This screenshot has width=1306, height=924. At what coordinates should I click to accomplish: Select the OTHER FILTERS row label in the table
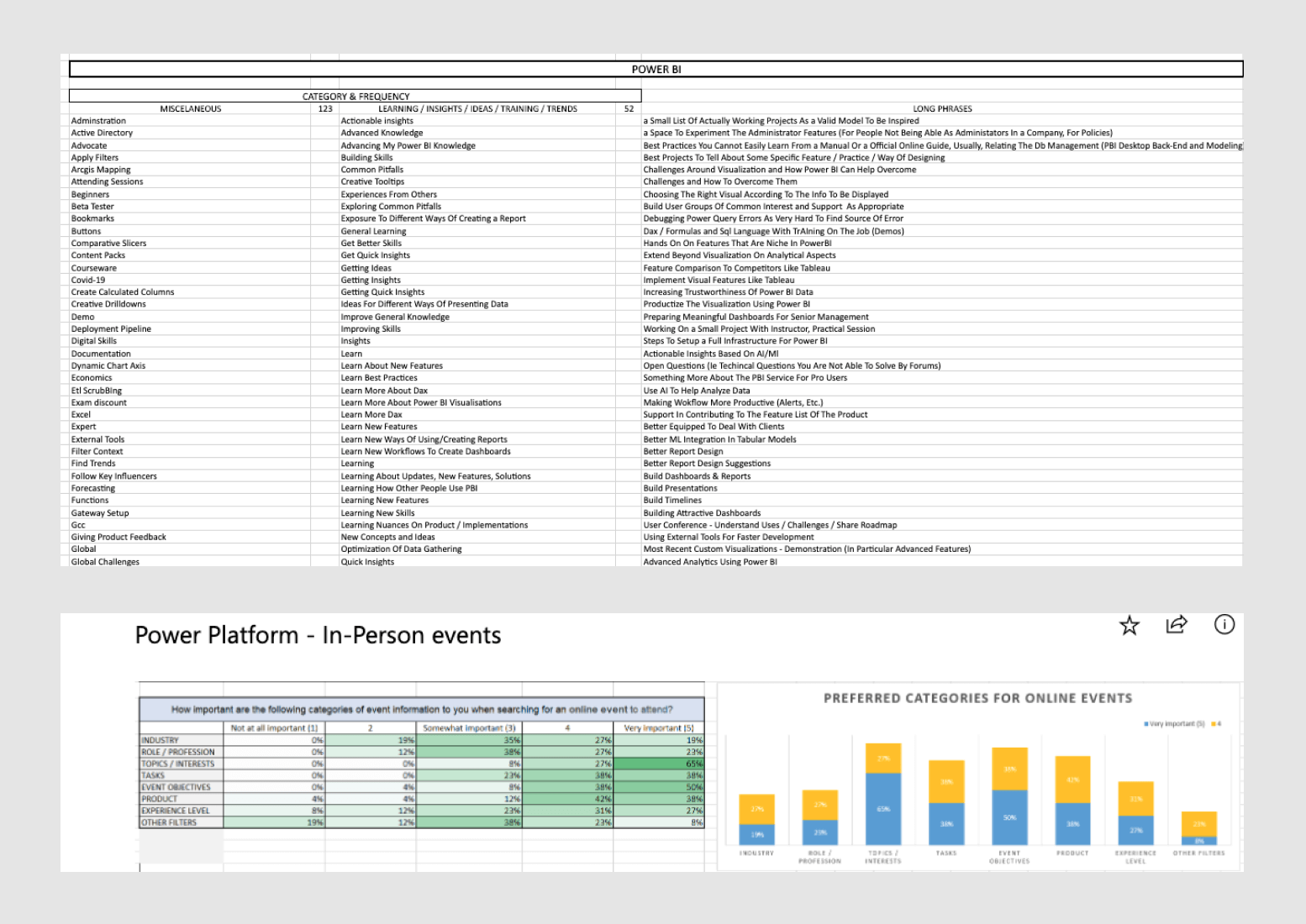182,822
